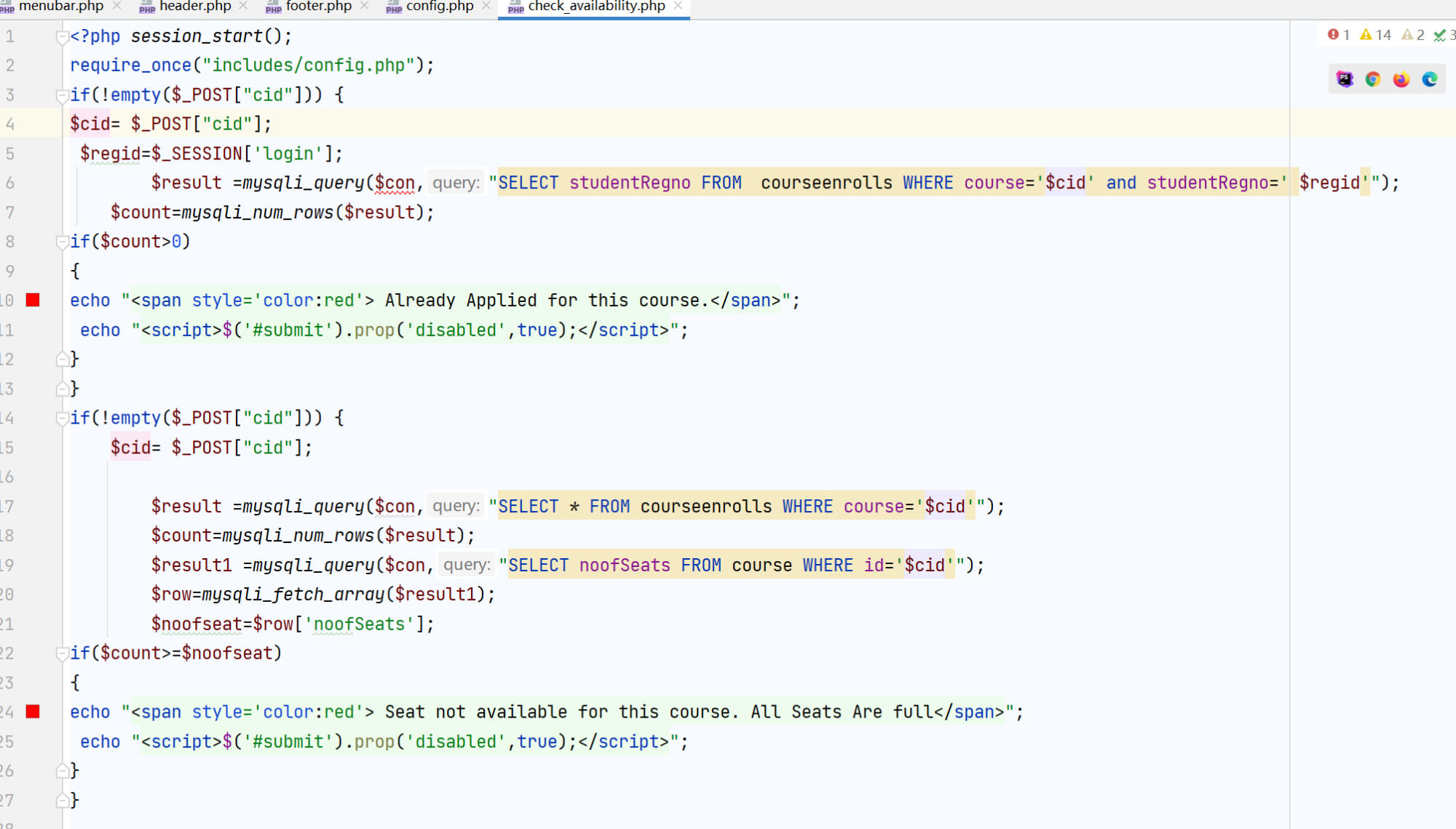This screenshot has width=1456, height=829.
Task: Close the footer.php tab
Action: click(364, 6)
